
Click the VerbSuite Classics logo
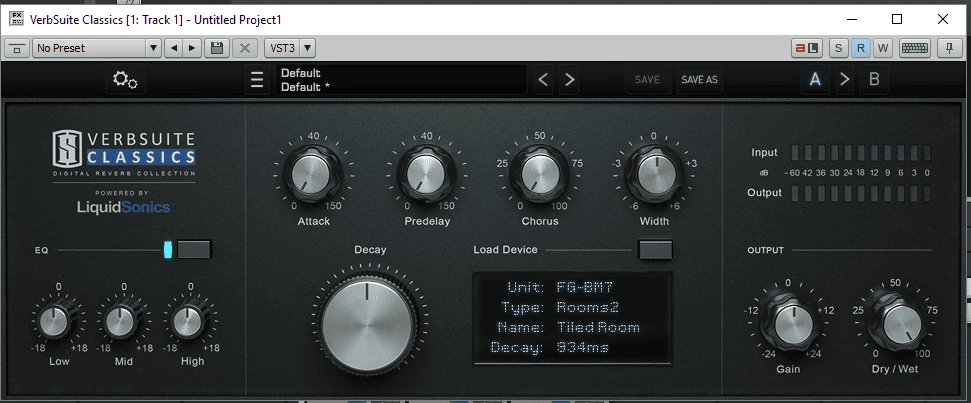tap(124, 152)
